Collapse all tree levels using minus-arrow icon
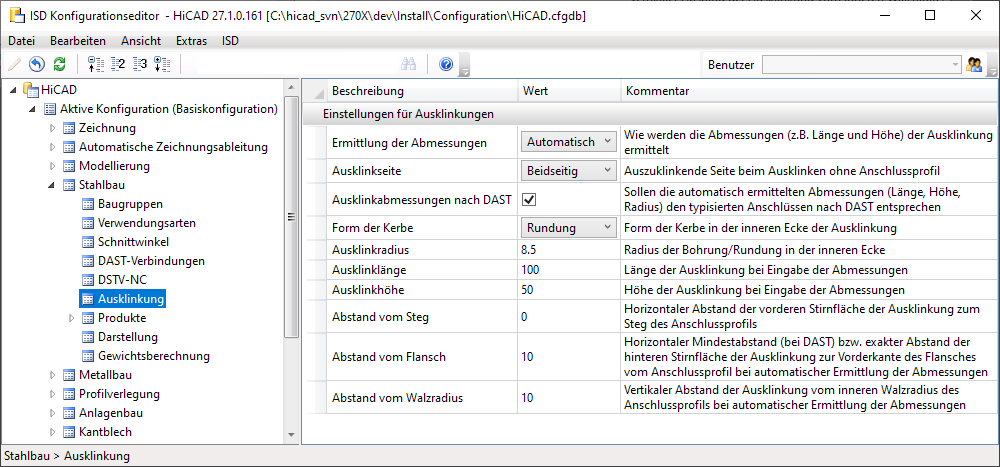This screenshot has width=1000, height=467. 95,64
